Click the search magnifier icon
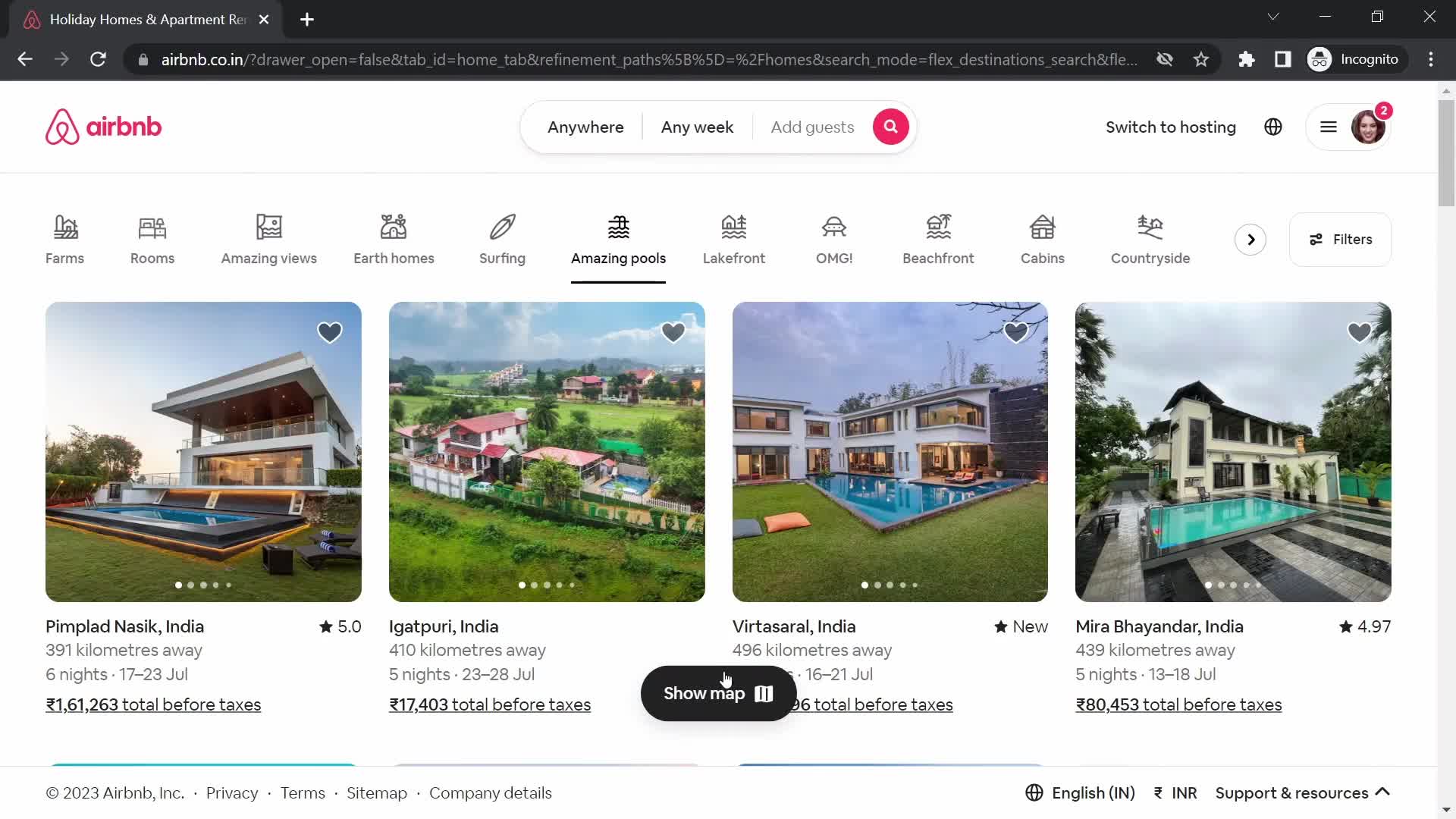Viewport: 1456px width, 819px height. pyautogui.click(x=891, y=127)
